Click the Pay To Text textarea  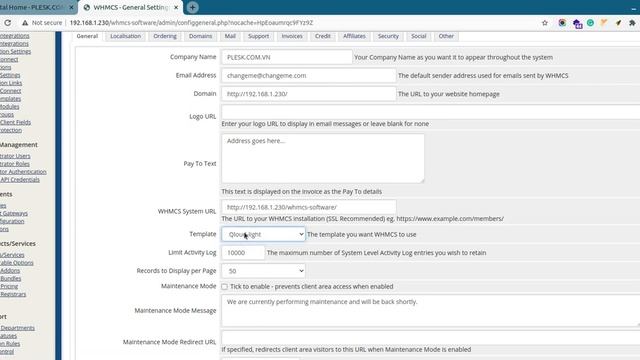tap(323, 158)
